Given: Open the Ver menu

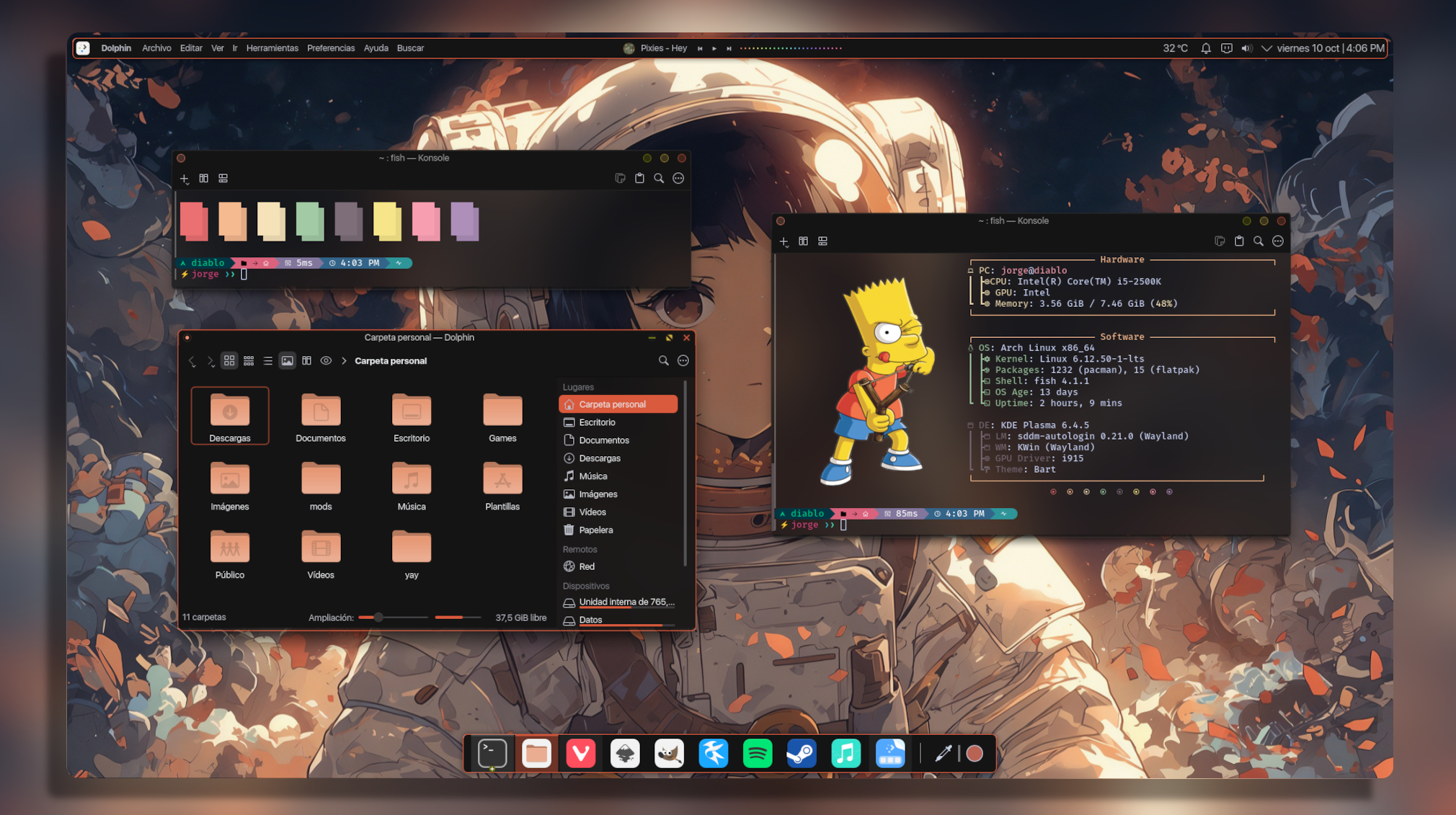Looking at the screenshot, I should pyautogui.click(x=218, y=48).
